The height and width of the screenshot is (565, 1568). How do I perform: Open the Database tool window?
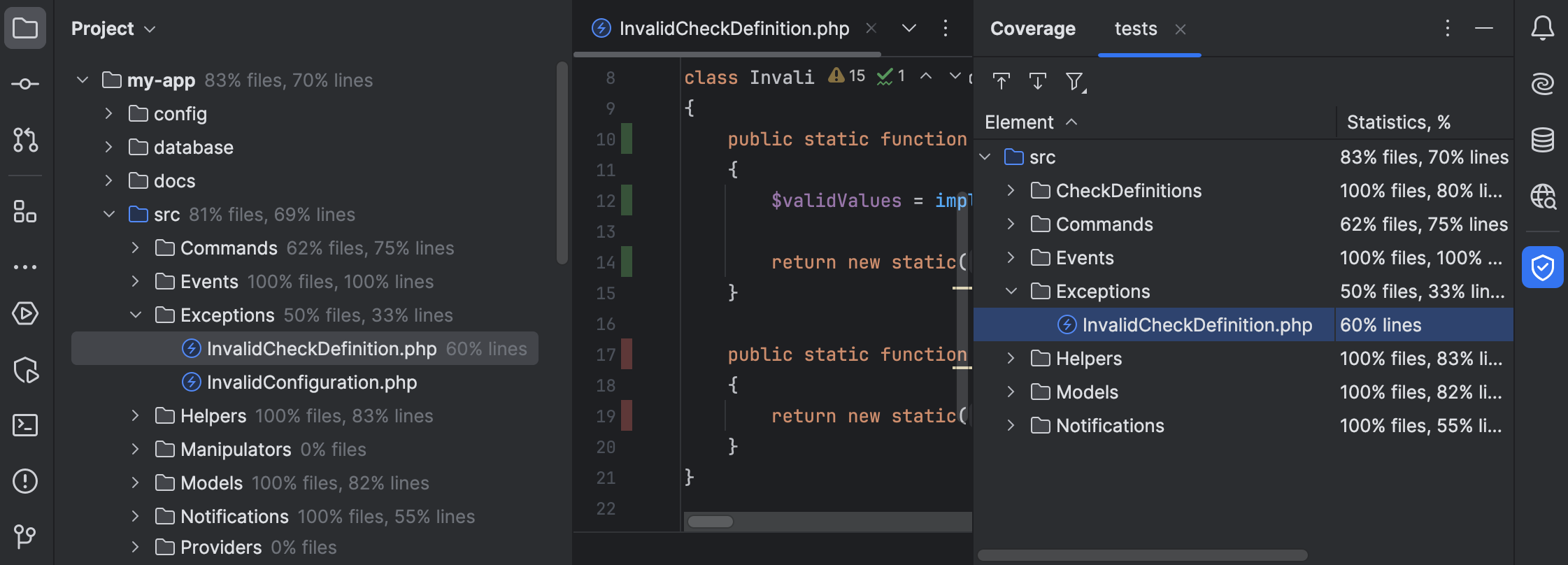(1542, 140)
